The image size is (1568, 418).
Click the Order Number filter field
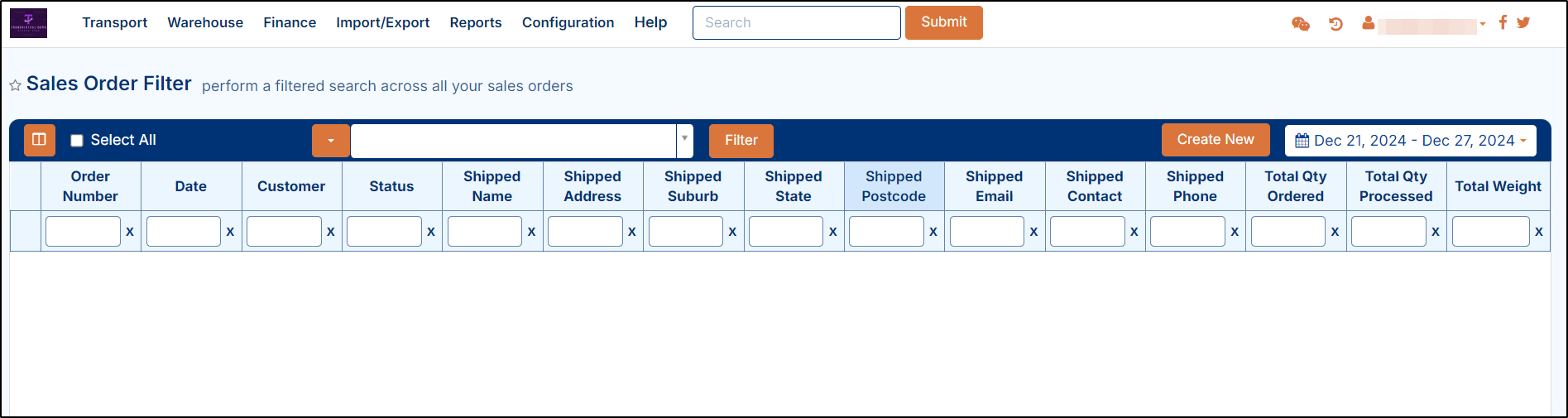pyautogui.click(x=83, y=232)
